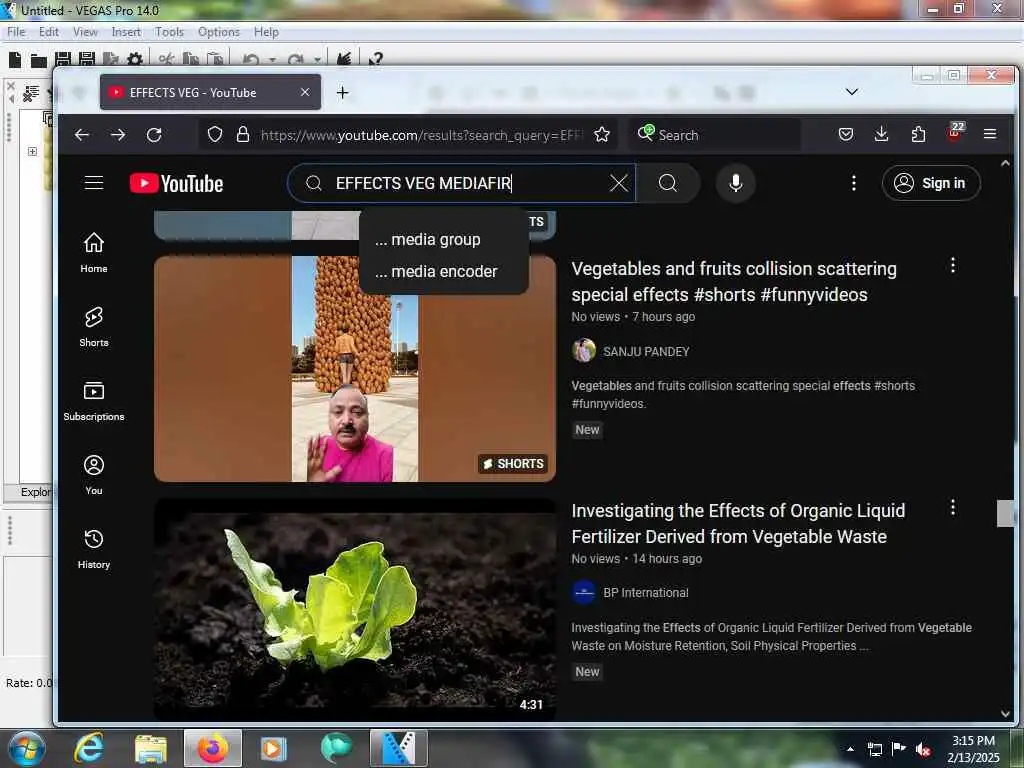Click Firefox forward arrow
Viewport: 1024px width, 768px height.
point(118,135)
